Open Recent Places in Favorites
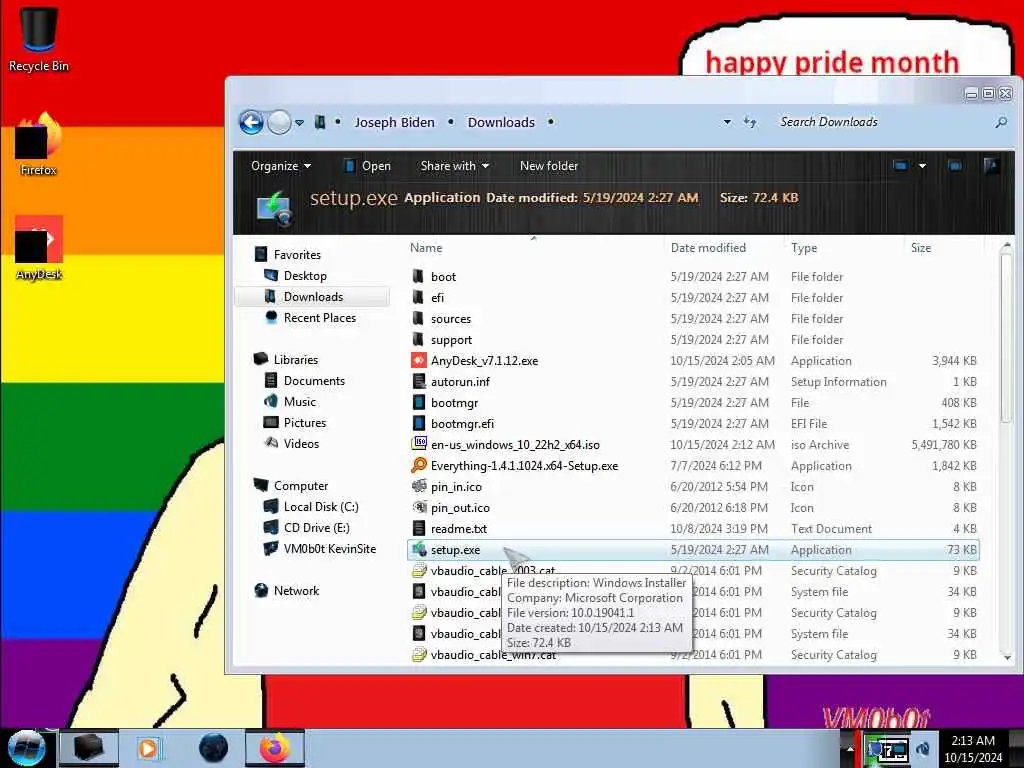The width and height of the screenshot is (1024, 768). pos(320,317)
